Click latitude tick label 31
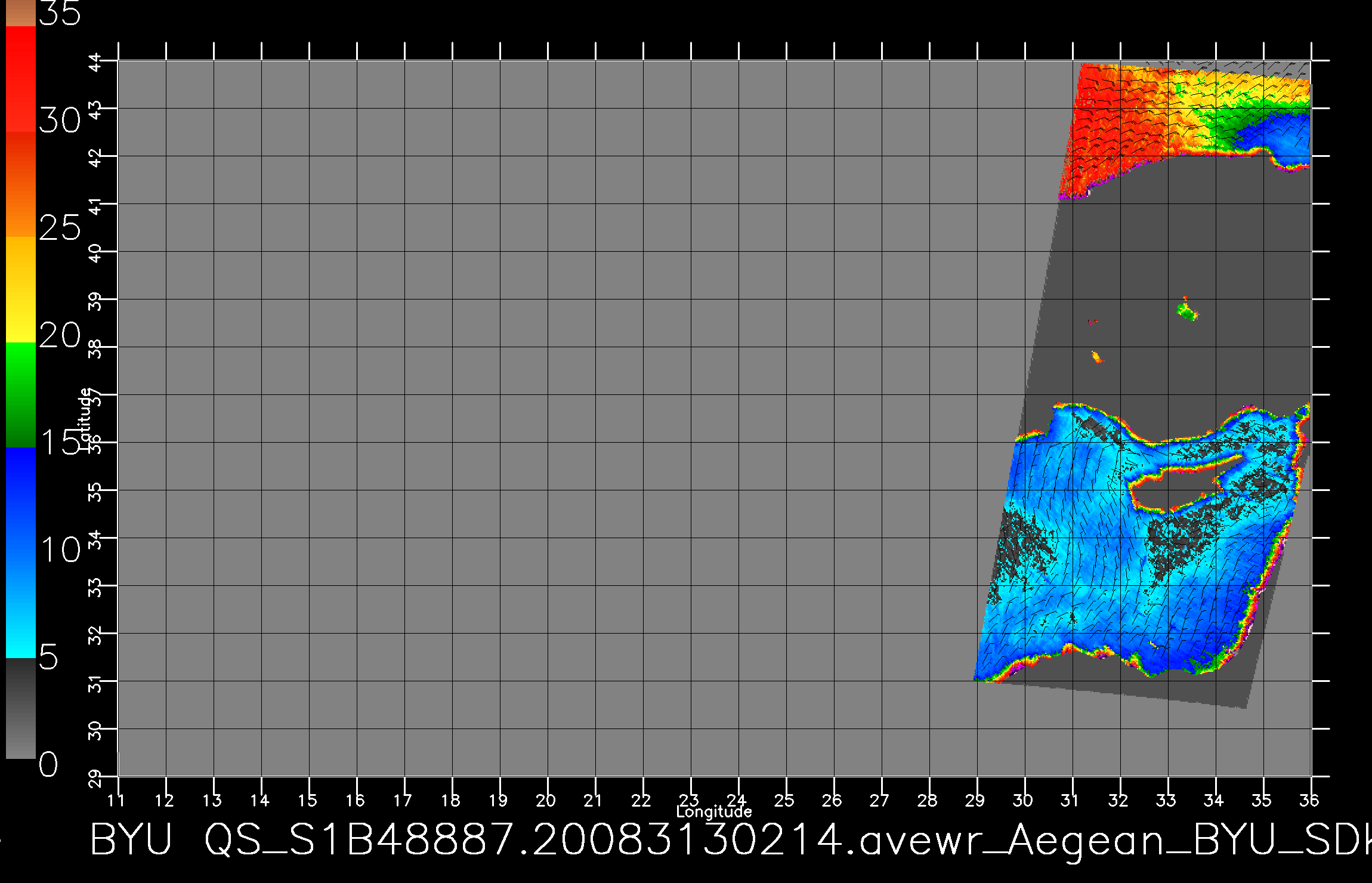This screenshot has height=883, width=1372. [x=95, y=684]
